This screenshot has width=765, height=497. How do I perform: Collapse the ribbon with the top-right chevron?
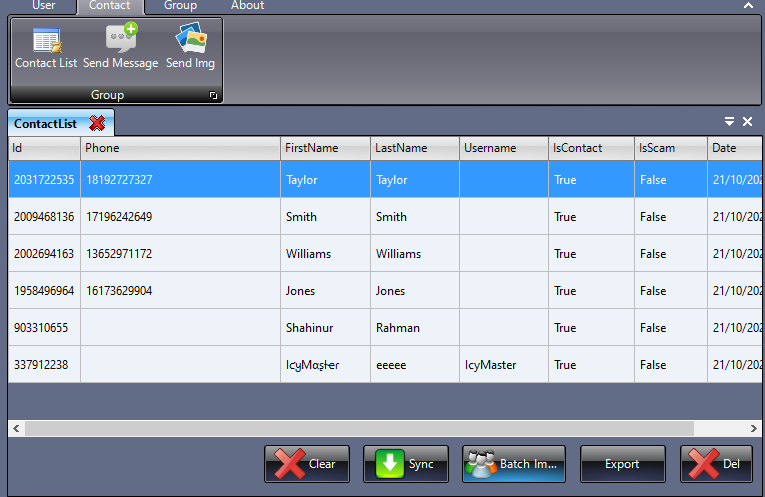tap(748, 5)
